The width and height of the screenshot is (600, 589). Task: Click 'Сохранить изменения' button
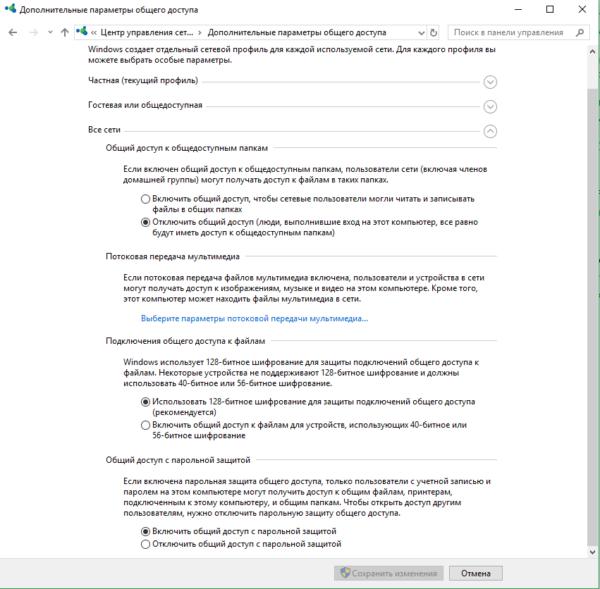point(388,573)
